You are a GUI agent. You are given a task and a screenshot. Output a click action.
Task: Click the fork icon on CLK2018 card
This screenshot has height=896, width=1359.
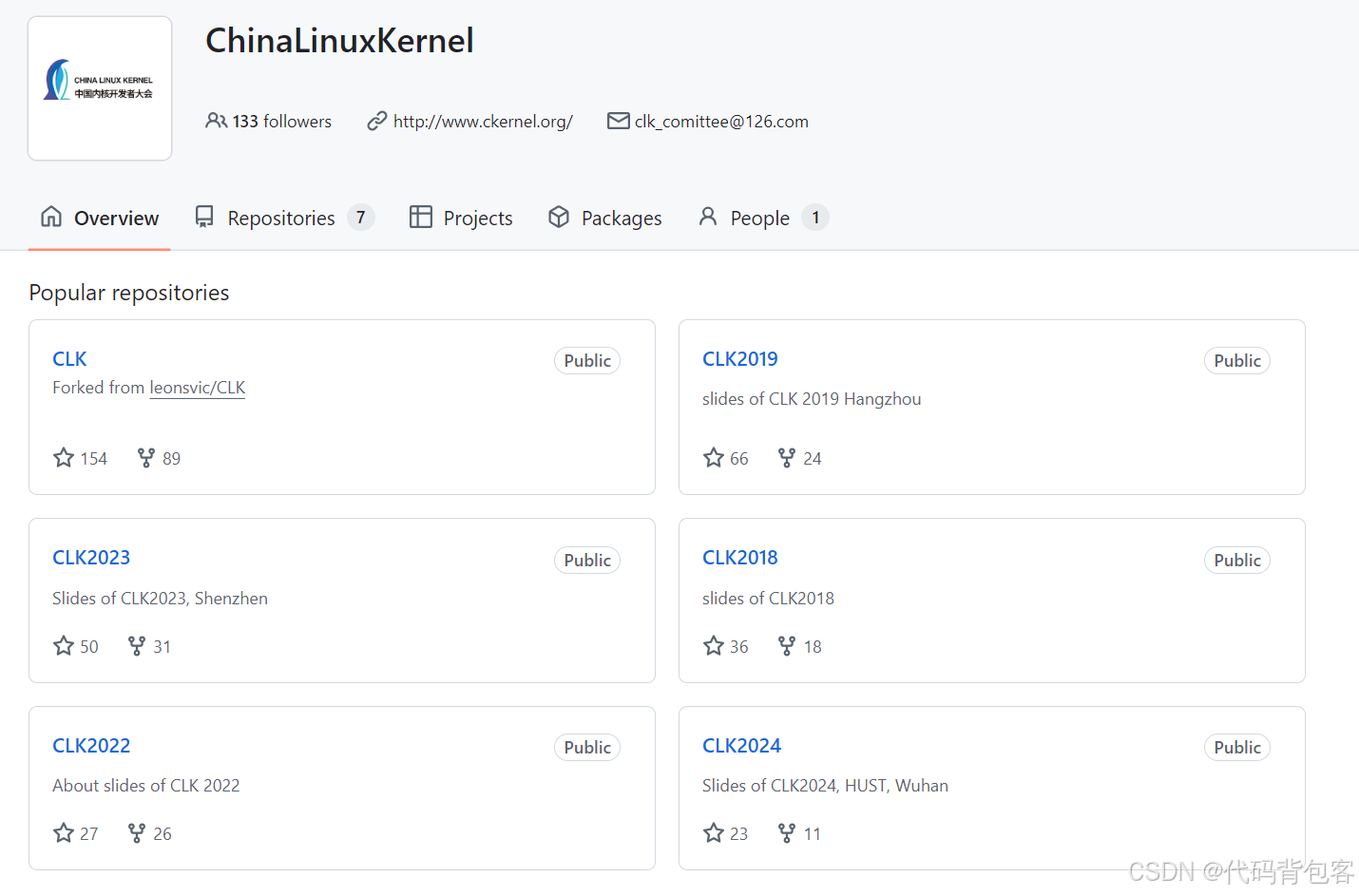pos(787,646)
